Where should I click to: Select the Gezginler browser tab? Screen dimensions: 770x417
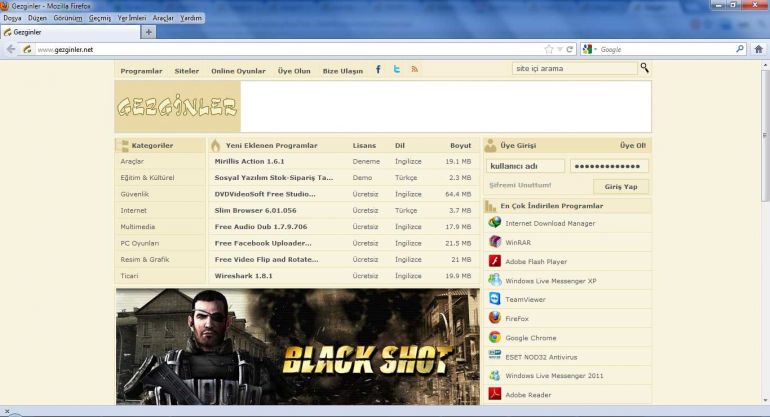pyautogui.click(x=70, y=32)
